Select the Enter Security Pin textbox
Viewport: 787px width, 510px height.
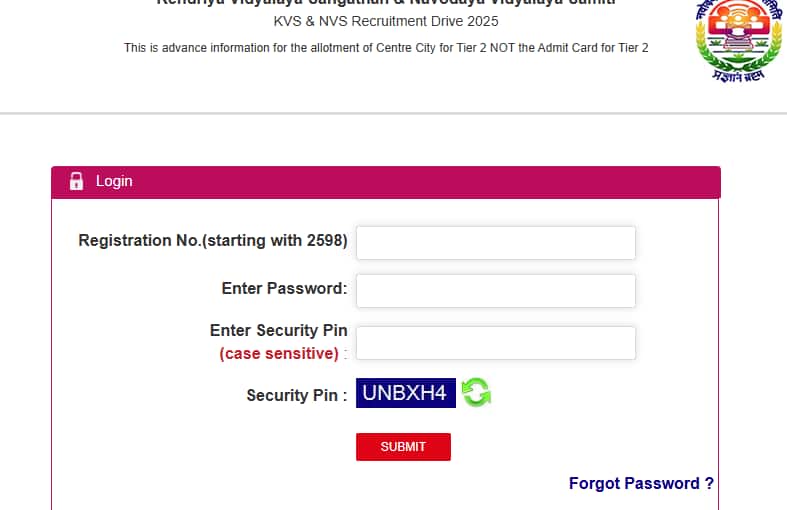(496, 343)
